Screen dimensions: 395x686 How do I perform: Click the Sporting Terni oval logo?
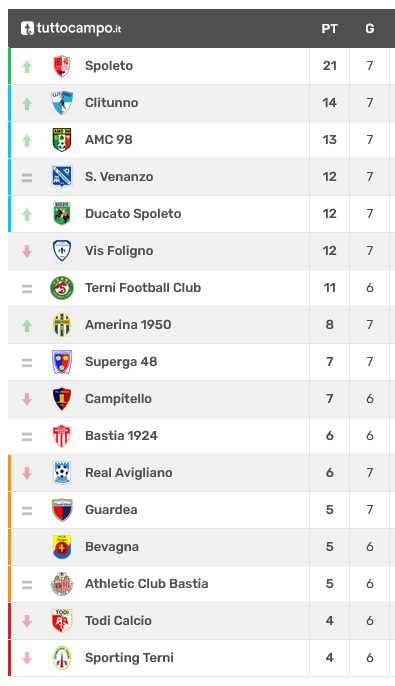coord(62,658)
